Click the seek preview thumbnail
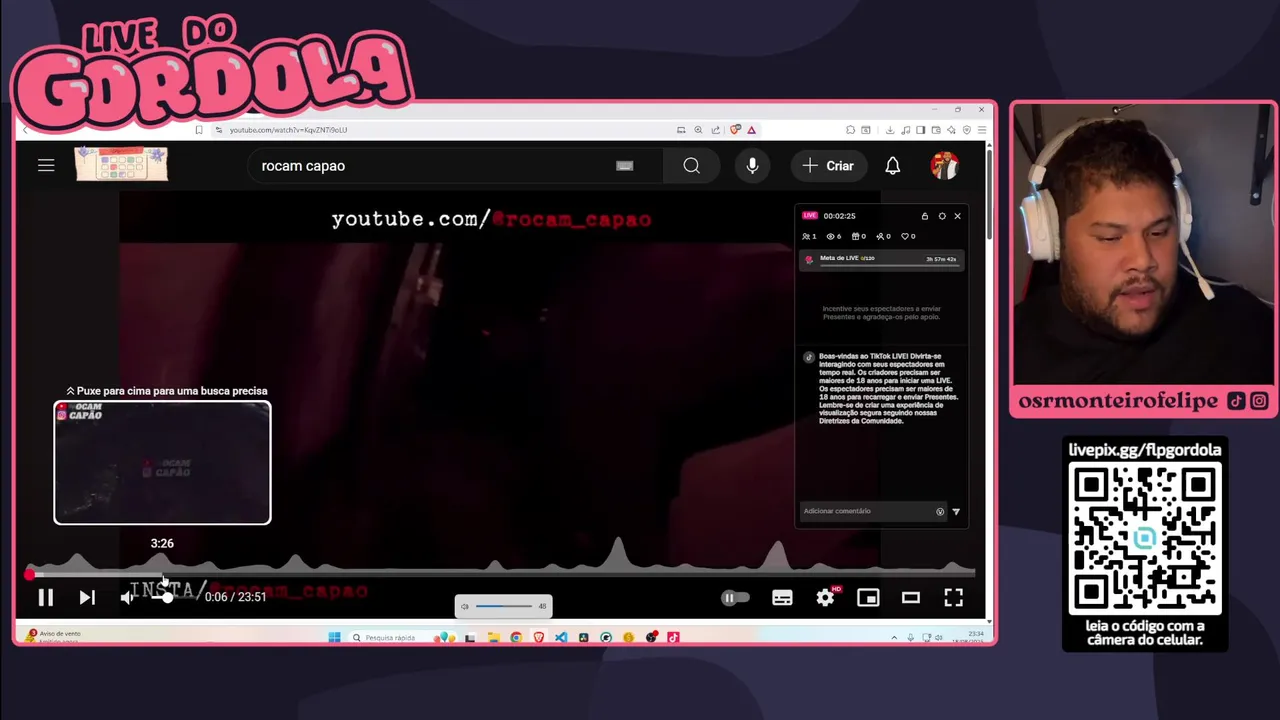Screen dimensions: 1280x720 pos(162,463)
